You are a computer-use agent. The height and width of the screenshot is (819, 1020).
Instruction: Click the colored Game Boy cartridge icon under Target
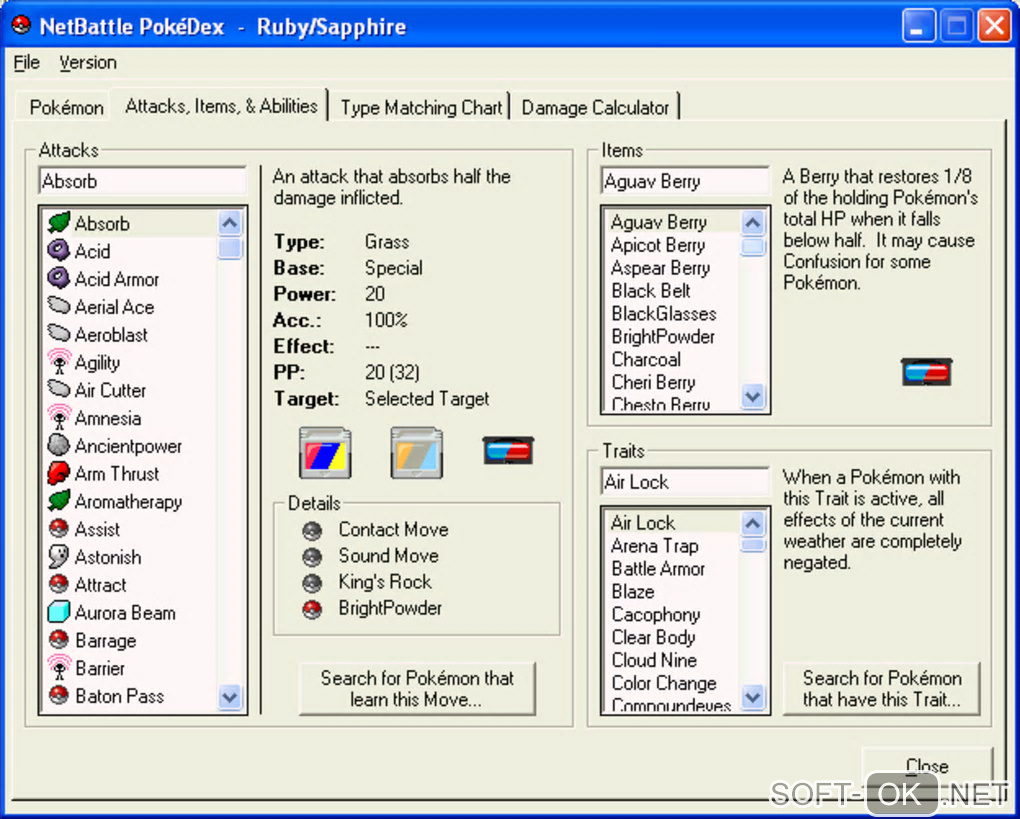coord(325,453)
